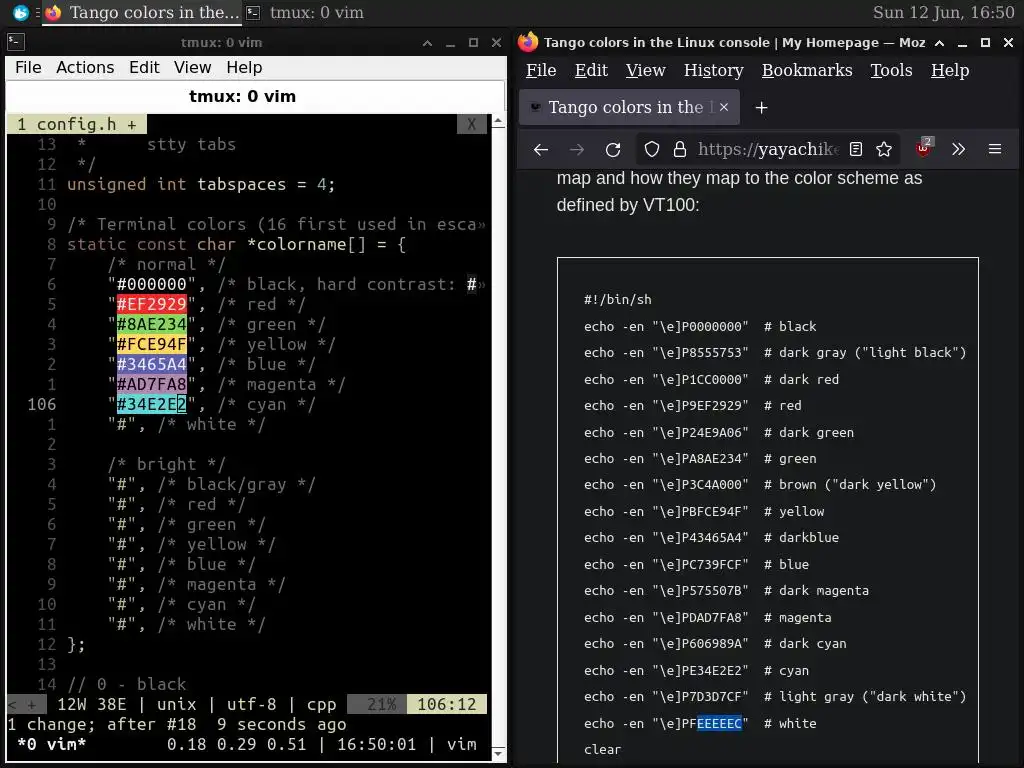1024x768 pixels.
Task: Click the highlighted EEEEEC text in browser
Action: tap(719, 724)
